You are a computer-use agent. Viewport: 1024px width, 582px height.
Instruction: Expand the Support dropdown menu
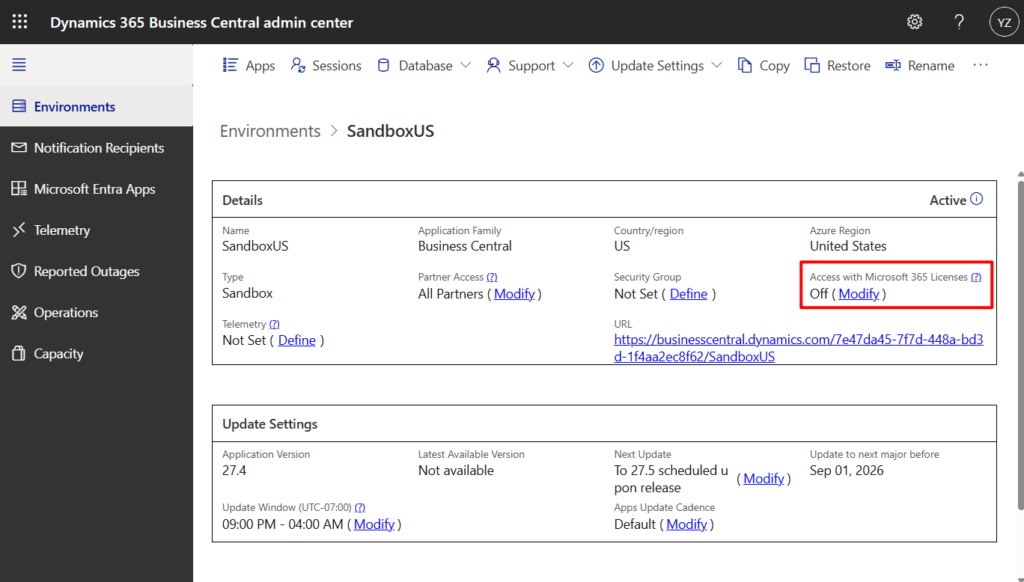coord(530,65)
